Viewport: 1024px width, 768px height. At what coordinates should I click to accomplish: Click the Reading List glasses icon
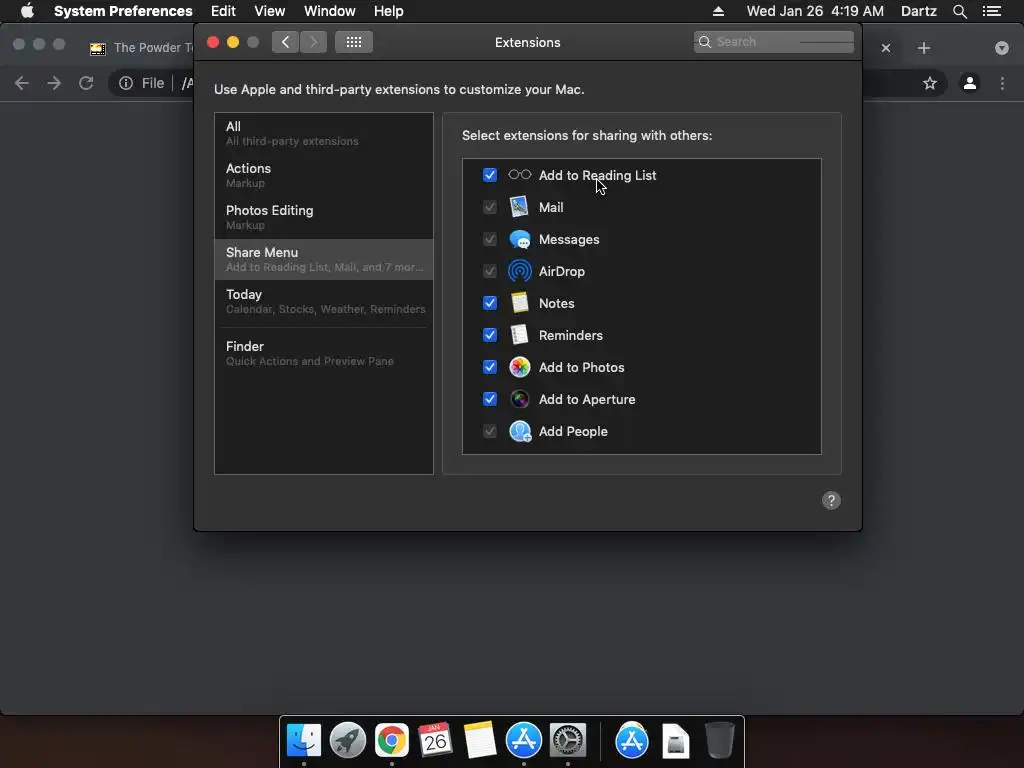click(x=520, y=174)
